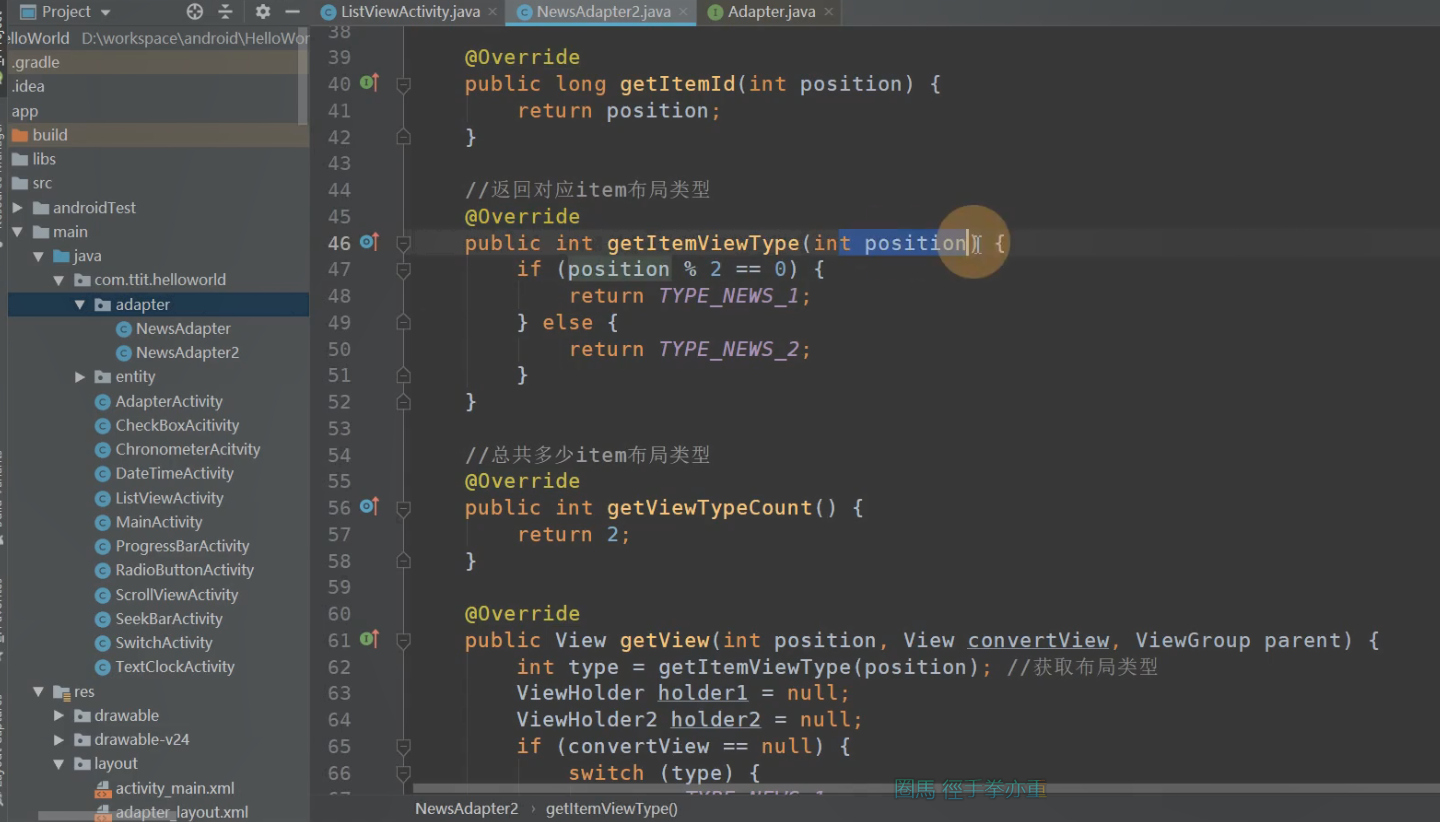
Task: Switch to ListViewActivity.java tab
Action: [410, 12]
